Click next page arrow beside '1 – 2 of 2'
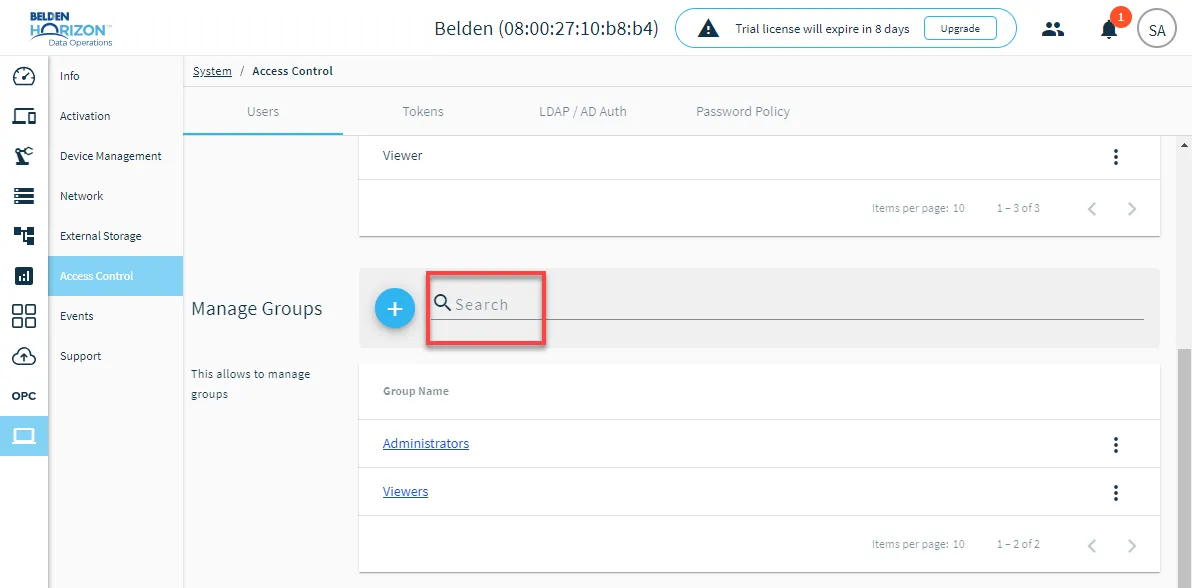Screen dimensions: 1192x588 click(1132, 545)
